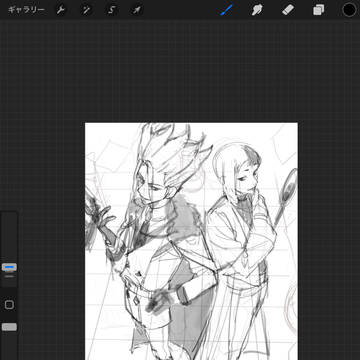Open the Adjustments magic wand menu
Viewport: 360px width, 360px height.
coord(86,10)
